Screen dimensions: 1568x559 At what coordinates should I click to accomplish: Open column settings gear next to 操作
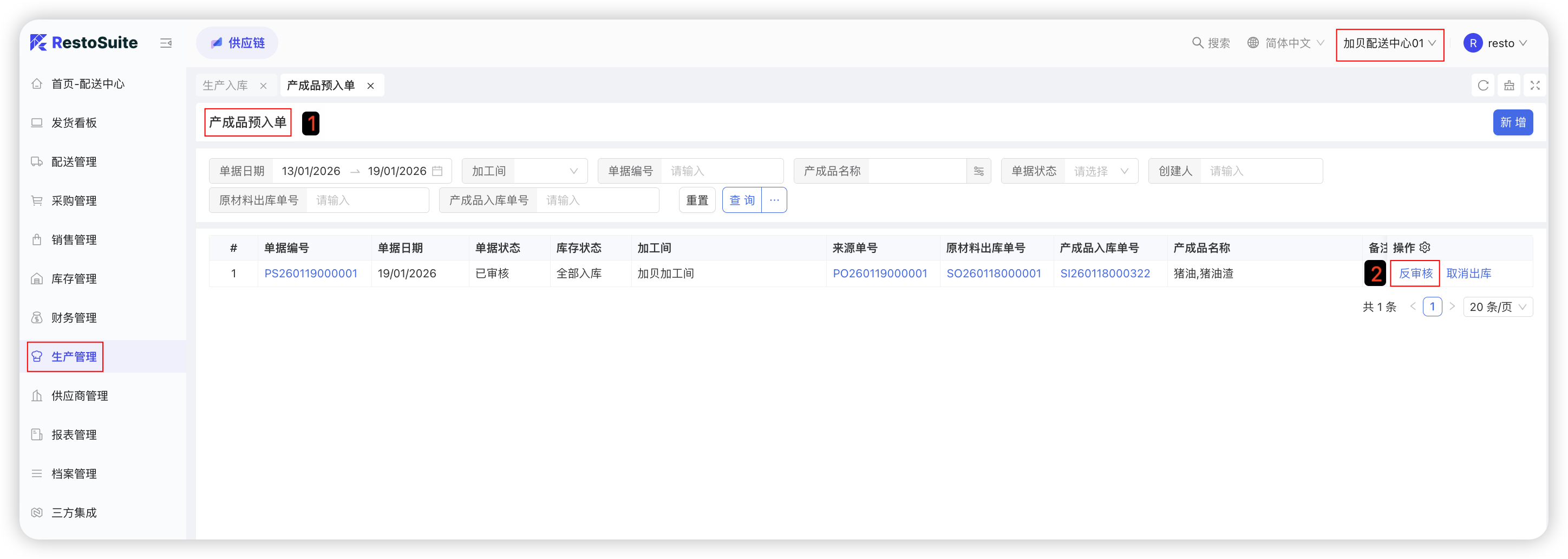pyautogui.click(x=1425, y=248)
